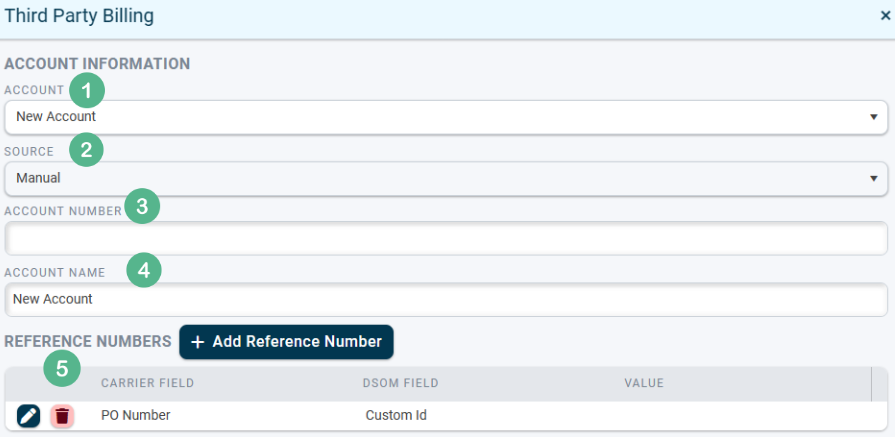Click the Value column header
The width and height of the screenshot is (895, 437).
click(x=644, y=383)
